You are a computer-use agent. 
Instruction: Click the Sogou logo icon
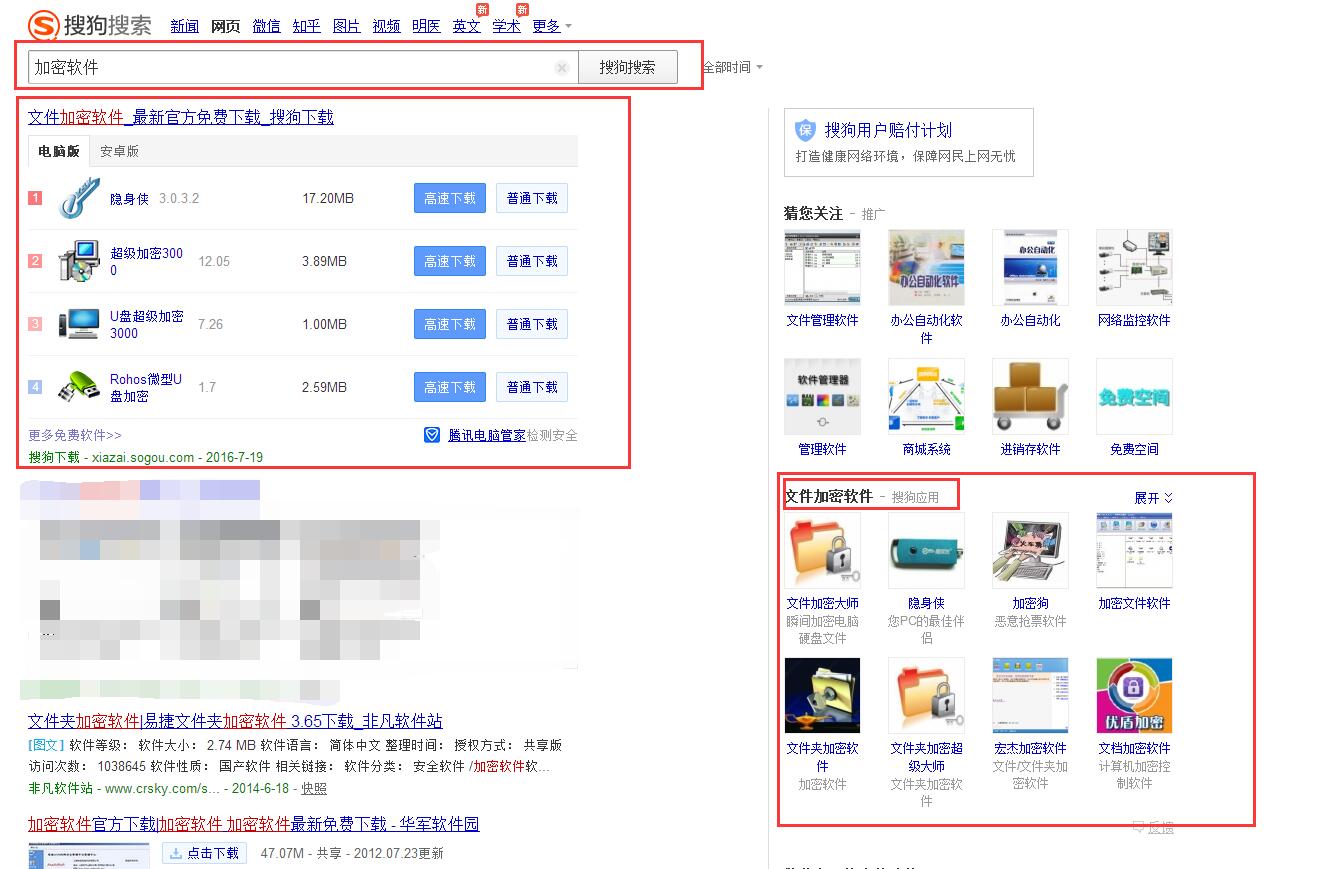44,25
